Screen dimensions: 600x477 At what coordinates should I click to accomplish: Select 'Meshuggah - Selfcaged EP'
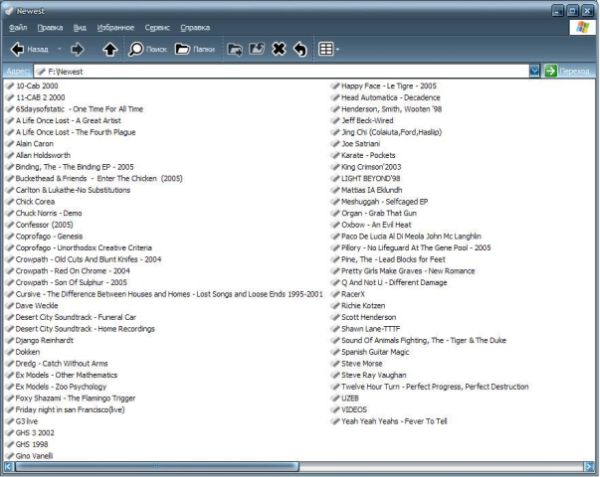tap(385, 202)
